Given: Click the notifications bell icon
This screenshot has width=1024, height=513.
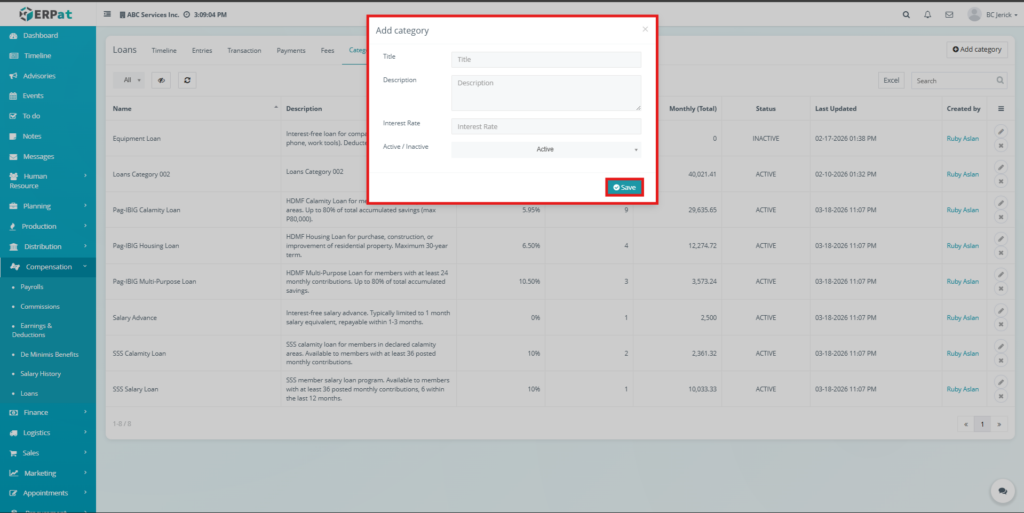Looking at the screenshot, I should tap(927, 15).
